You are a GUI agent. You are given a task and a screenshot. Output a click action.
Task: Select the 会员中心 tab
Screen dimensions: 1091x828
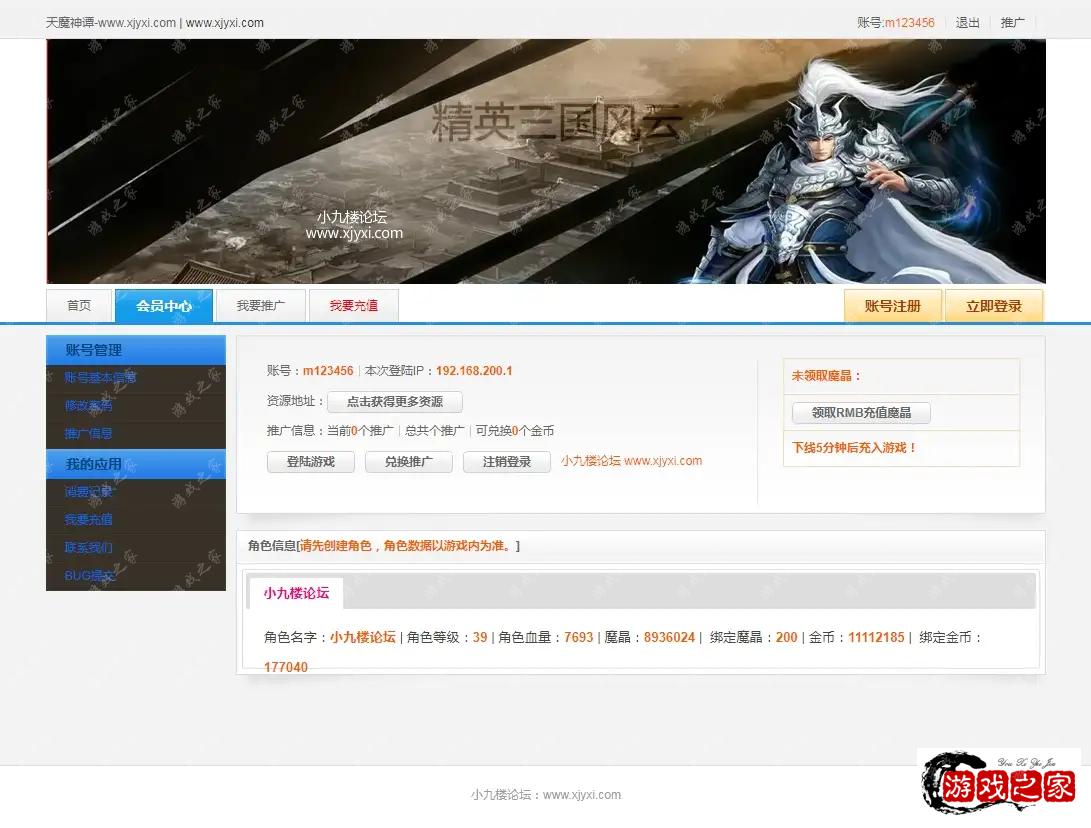click(x=164, y=306)
